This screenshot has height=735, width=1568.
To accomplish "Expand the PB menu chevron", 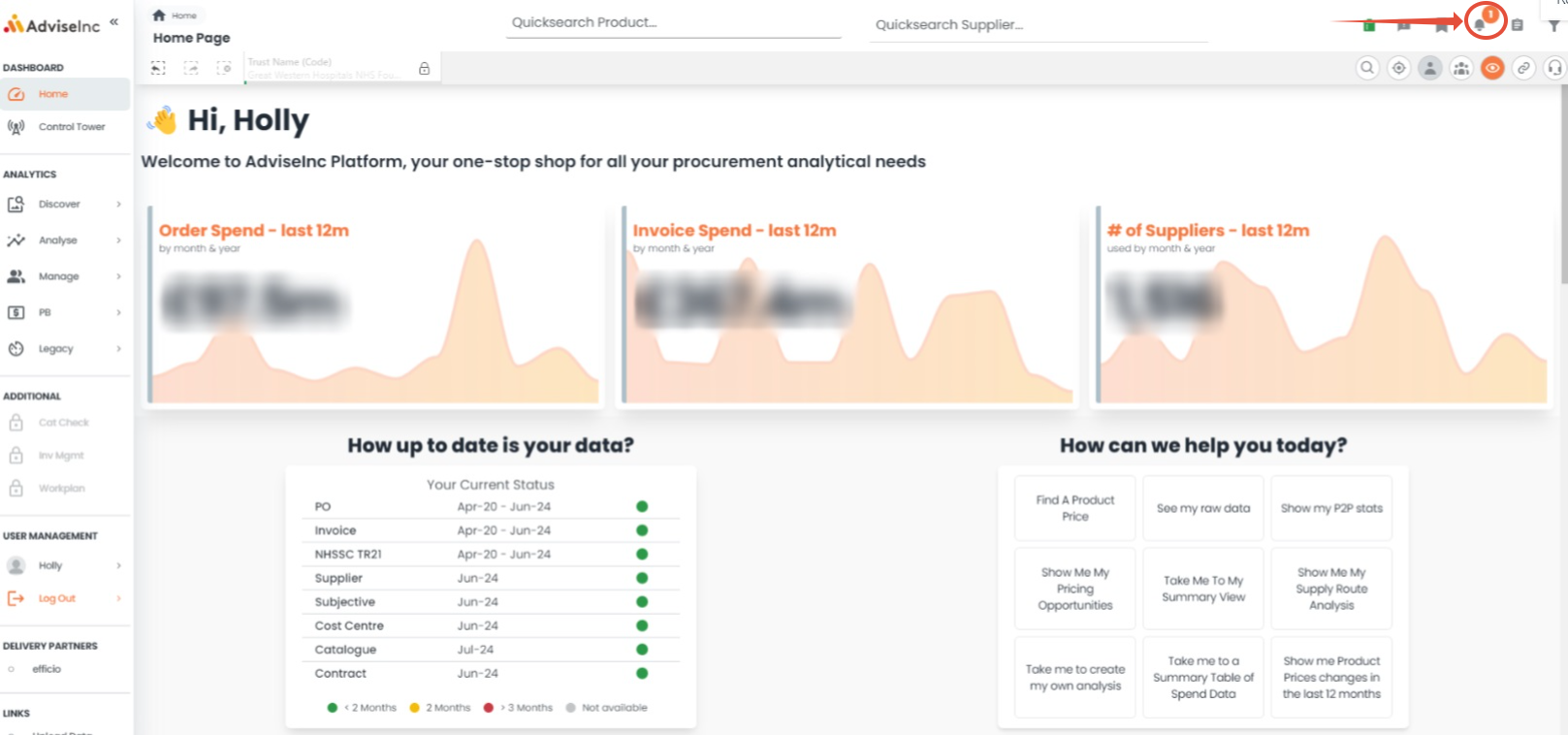I will (118, 312).
